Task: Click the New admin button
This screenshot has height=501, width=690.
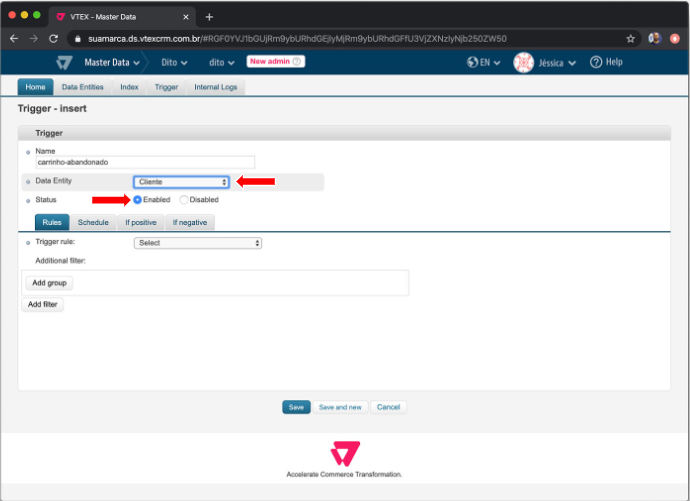Action: 276,62
